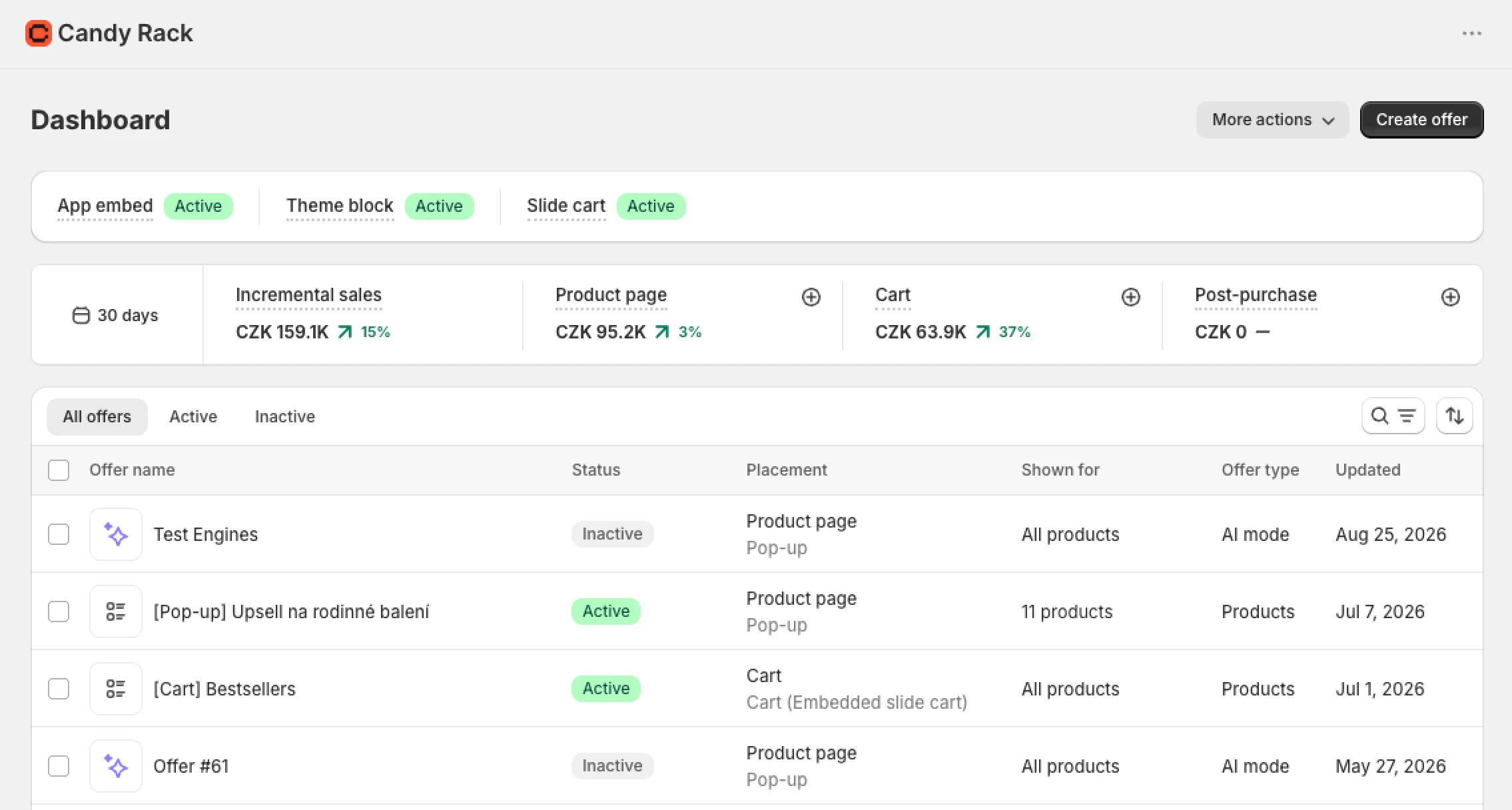Viewport: 1512px width, 810px height.
Task: Click the Product page metric label
Action: point(611,295)
